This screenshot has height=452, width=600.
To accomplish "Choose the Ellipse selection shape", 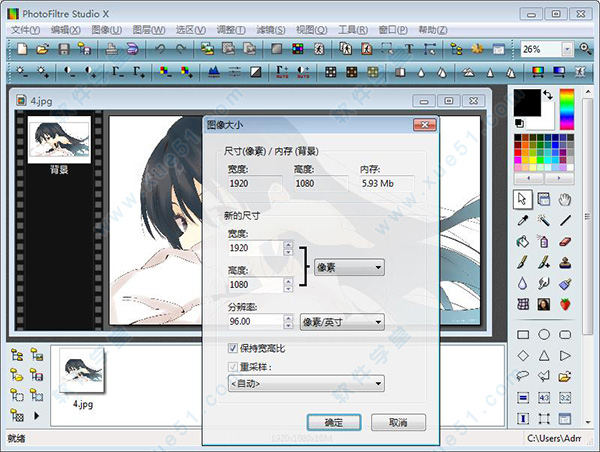I will tap(544, 335).
